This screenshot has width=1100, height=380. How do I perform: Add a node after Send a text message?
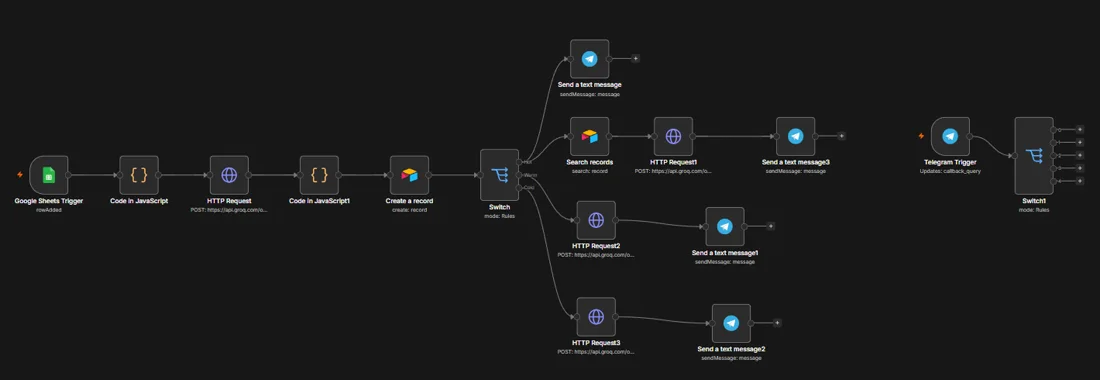pos(636,59)
